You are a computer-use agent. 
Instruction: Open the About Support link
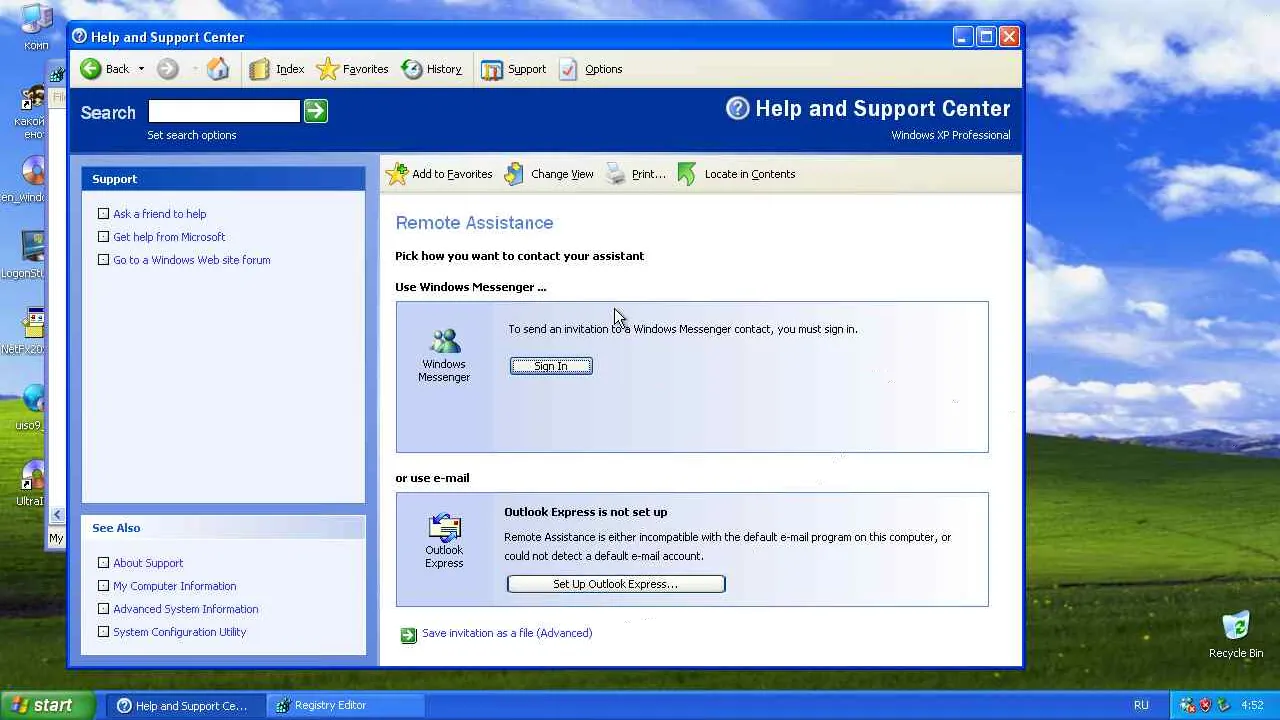point(148,563)
